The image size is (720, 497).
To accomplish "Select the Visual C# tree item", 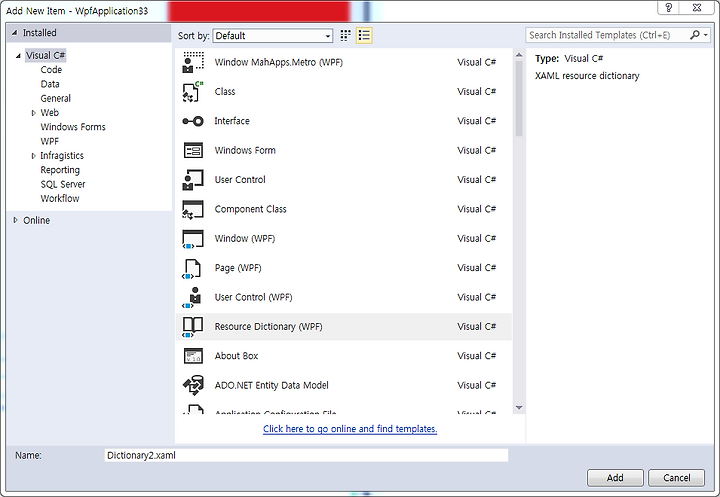I will pos(45,56).
